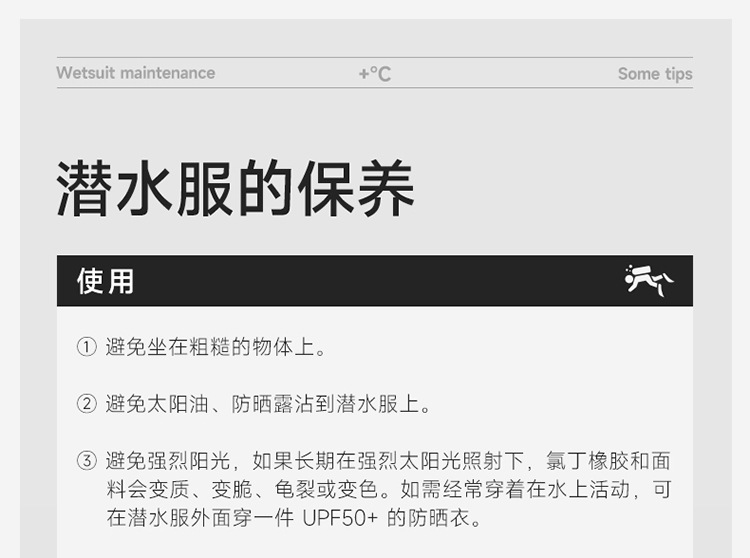This screenshot has width=750, height=558.
Task: Click the scuba diver icon
Action: [x=649, y=280]
